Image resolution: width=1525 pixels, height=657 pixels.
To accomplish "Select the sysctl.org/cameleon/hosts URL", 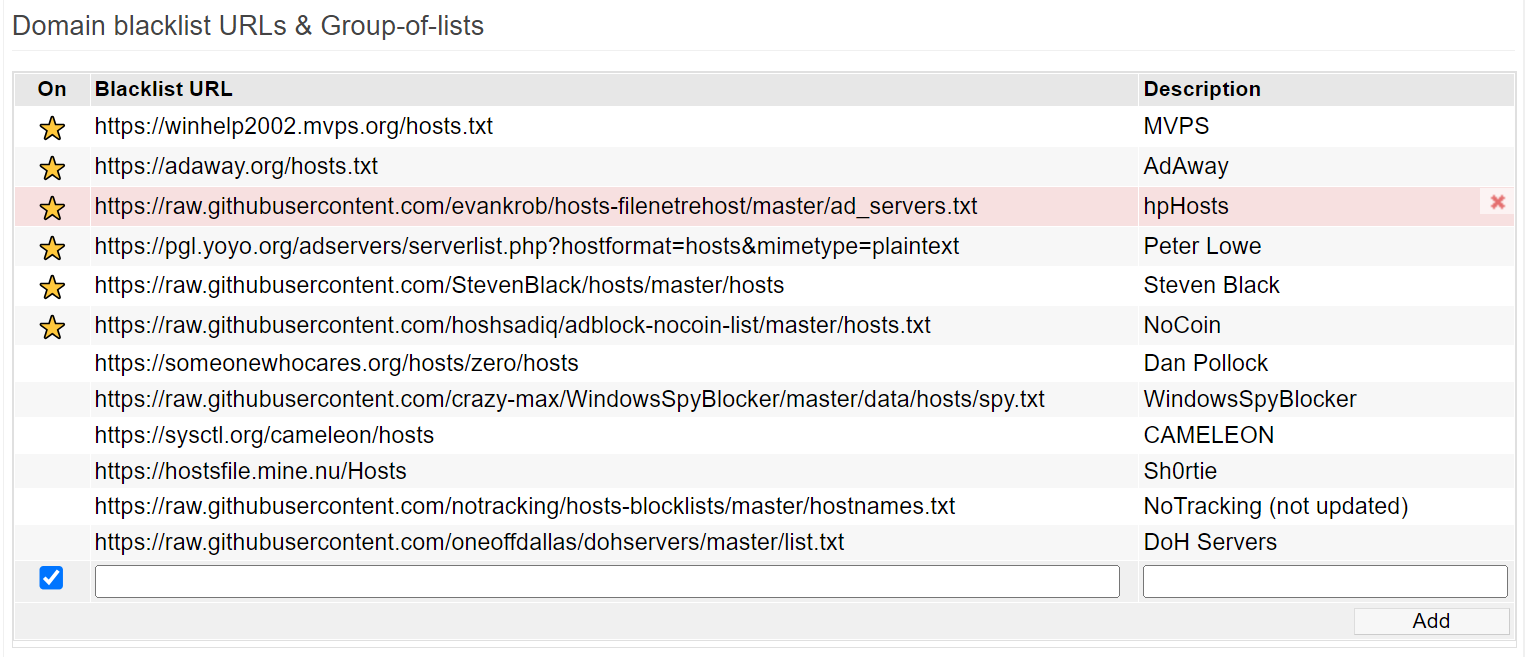I will coord(264,435).
